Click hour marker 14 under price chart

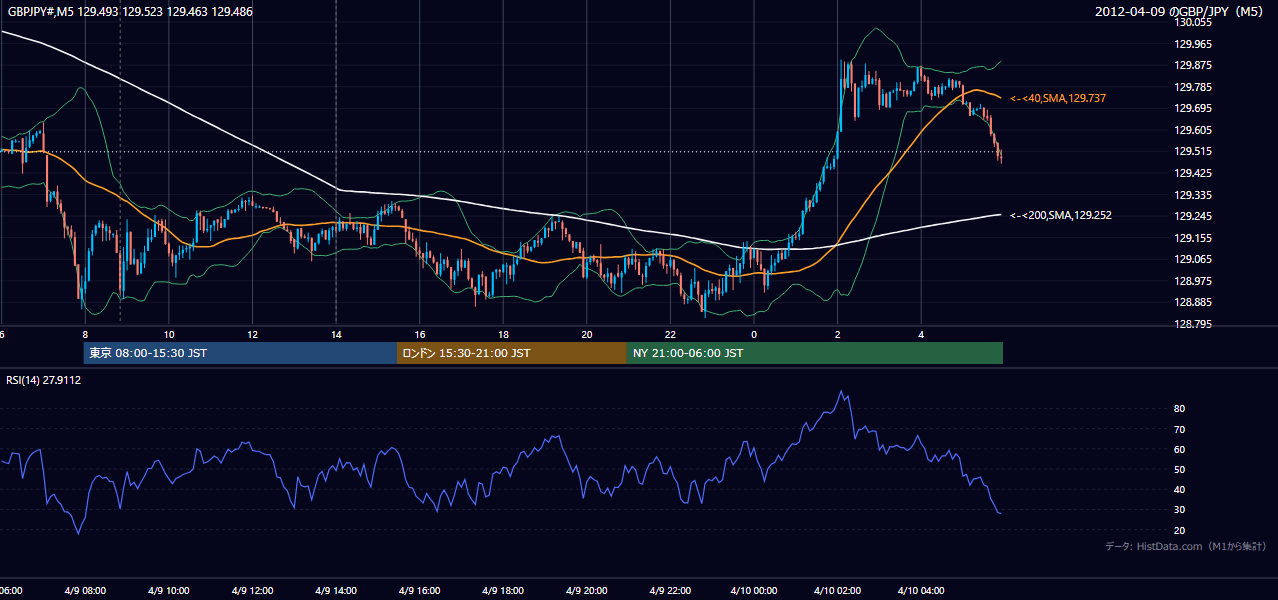click(x=336, y=334)
